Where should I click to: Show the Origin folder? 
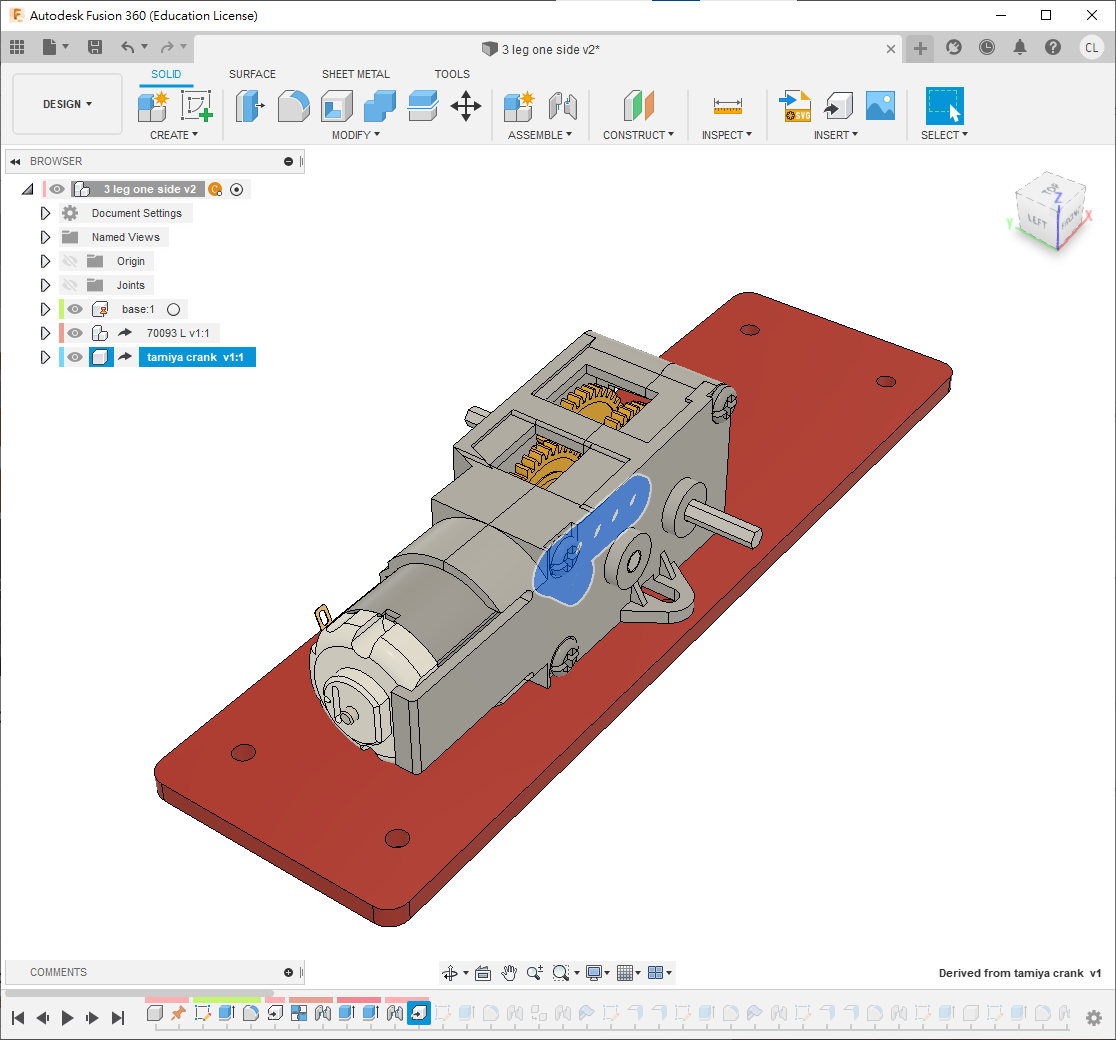coord(70,262)
